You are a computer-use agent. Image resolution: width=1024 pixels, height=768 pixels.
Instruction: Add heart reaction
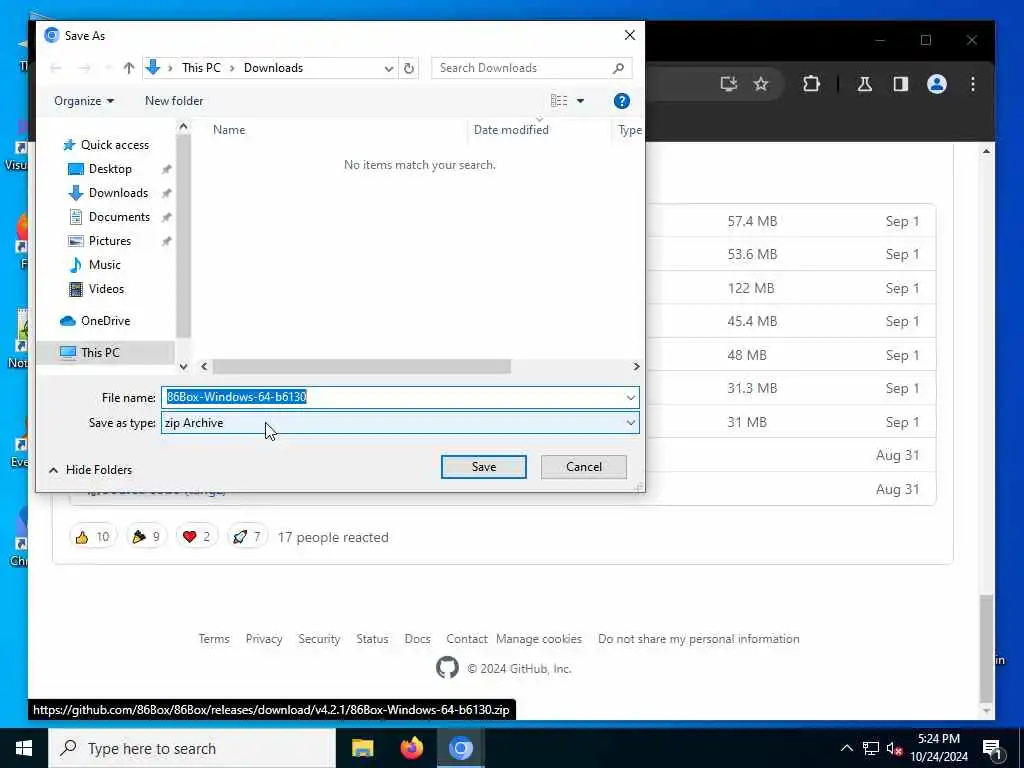pos(197,537)
